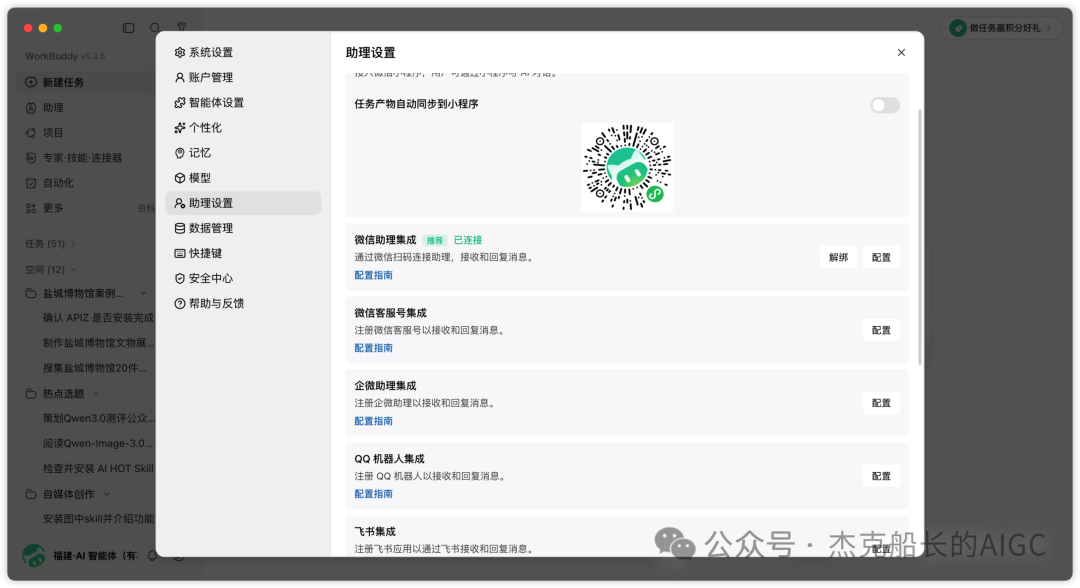1080x588 pixels.
Task: Select the 记忆 settings section
Action: 243,153
